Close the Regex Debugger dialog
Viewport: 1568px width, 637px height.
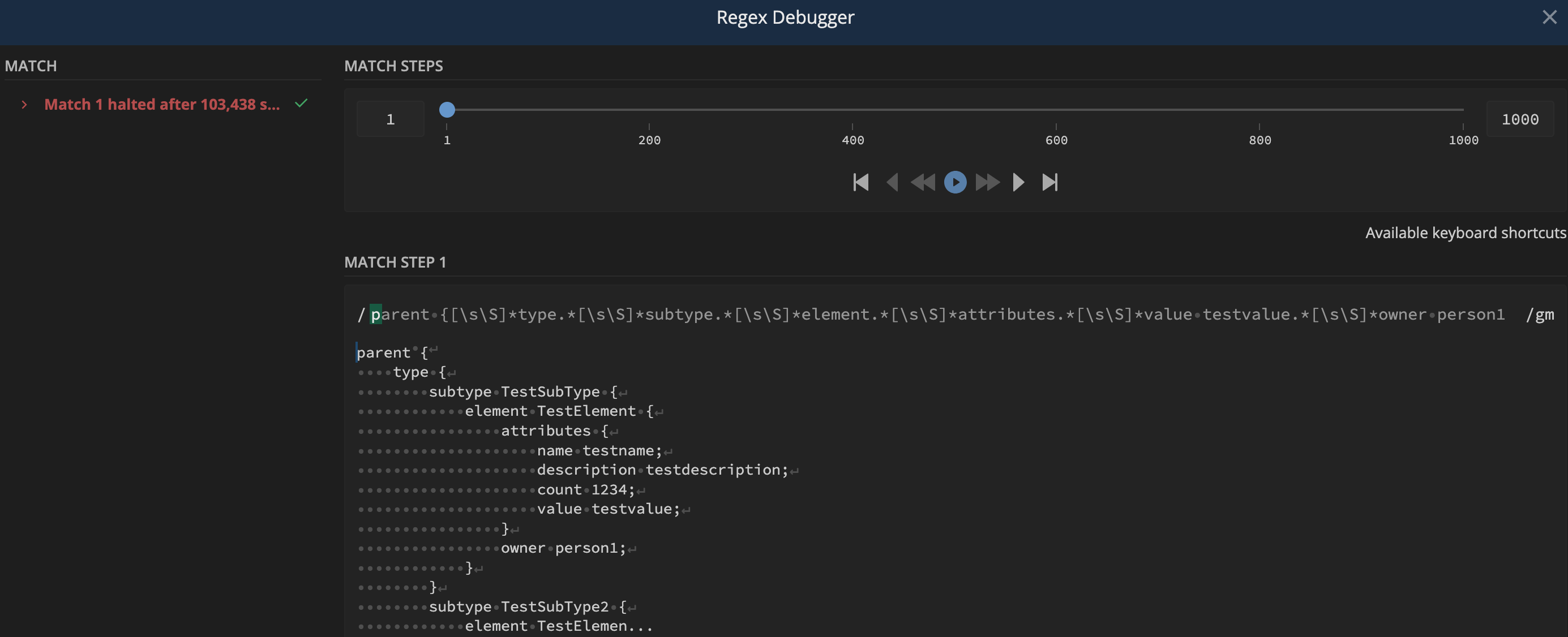(1549, 17)
